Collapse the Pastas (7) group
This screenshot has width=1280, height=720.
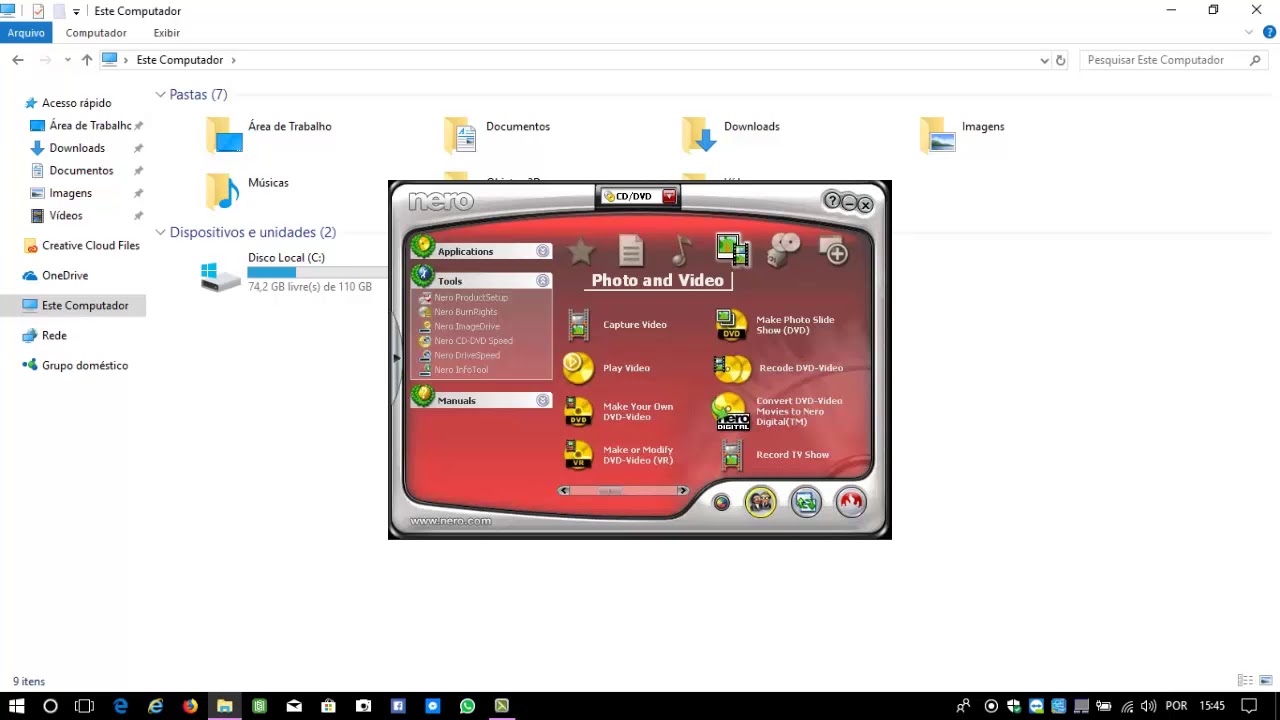160,94
